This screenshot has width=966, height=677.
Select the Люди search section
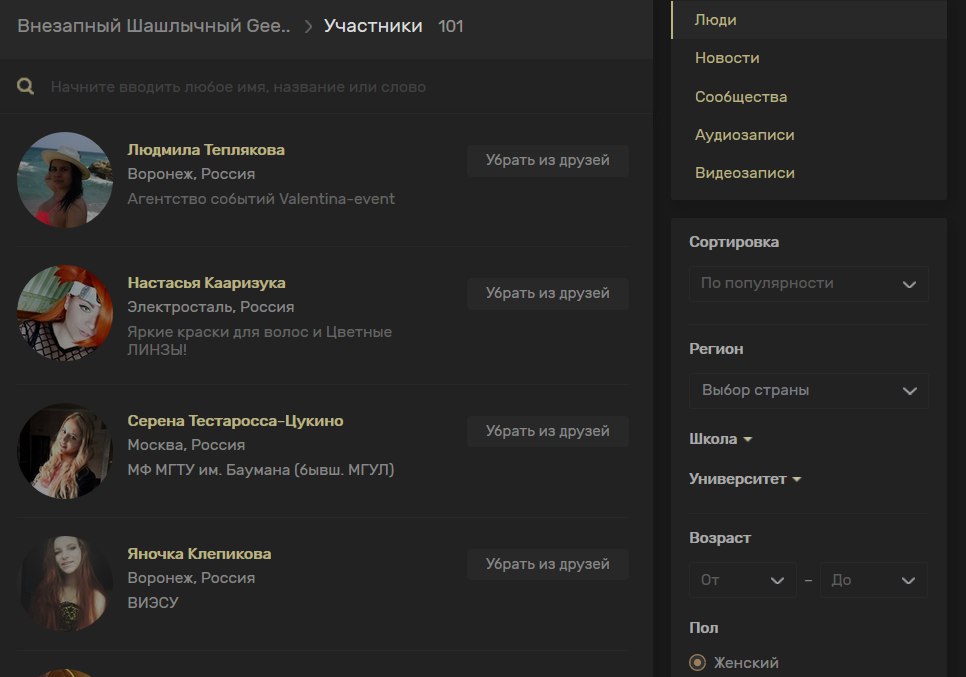[x=808, y=20]
